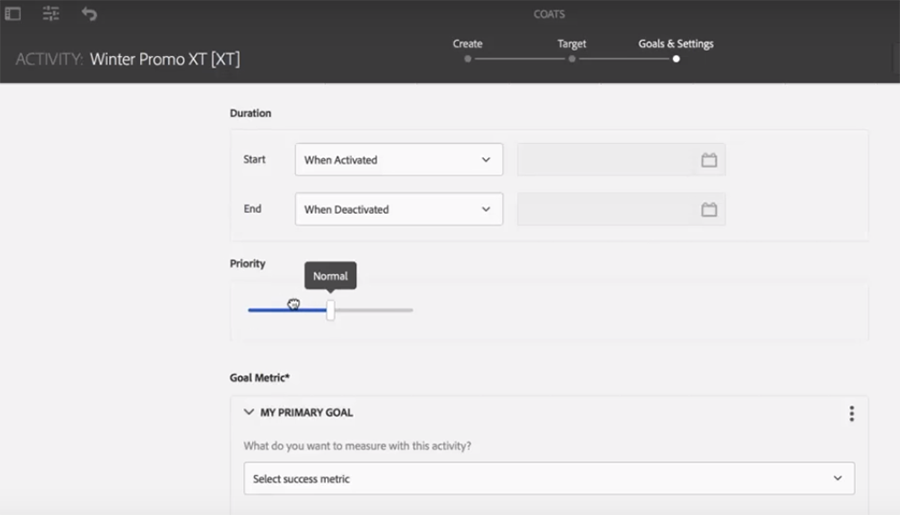The width and height of the screenshot is (900, 515).
Task: Collapse the MY PRIMARY GOAL section chevron
Action: (x=249, y=412)
